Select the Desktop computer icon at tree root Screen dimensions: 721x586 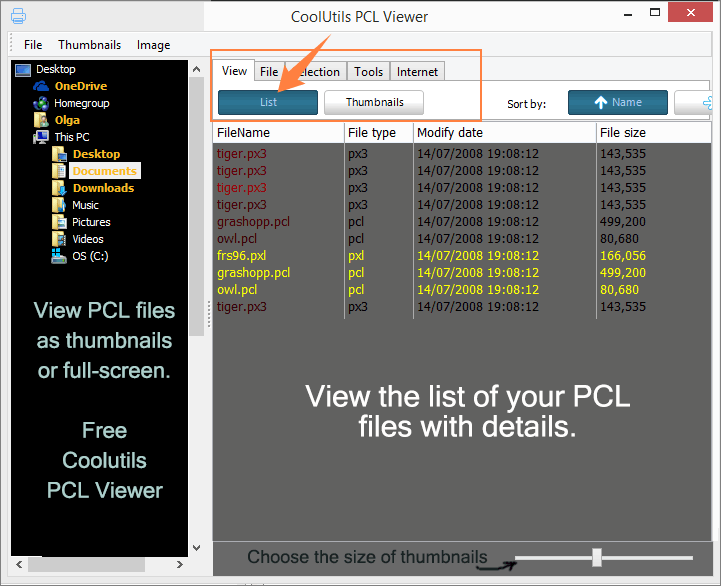(23, 70)
